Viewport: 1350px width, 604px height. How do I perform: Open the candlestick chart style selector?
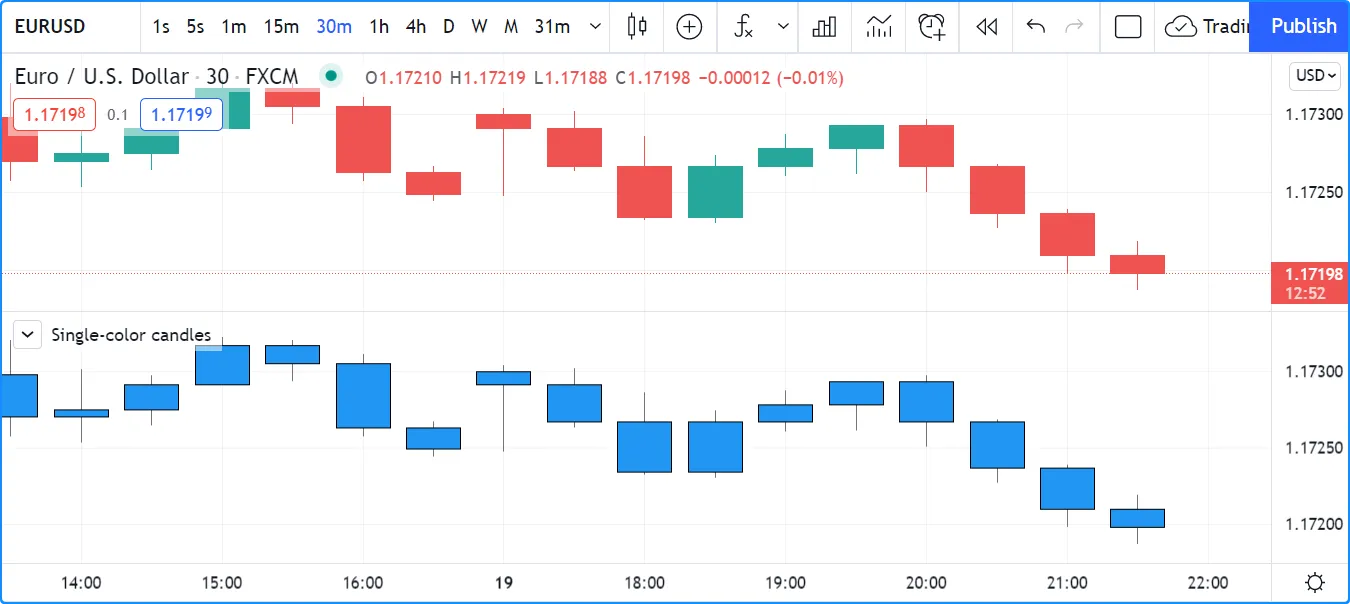point(637,27)
